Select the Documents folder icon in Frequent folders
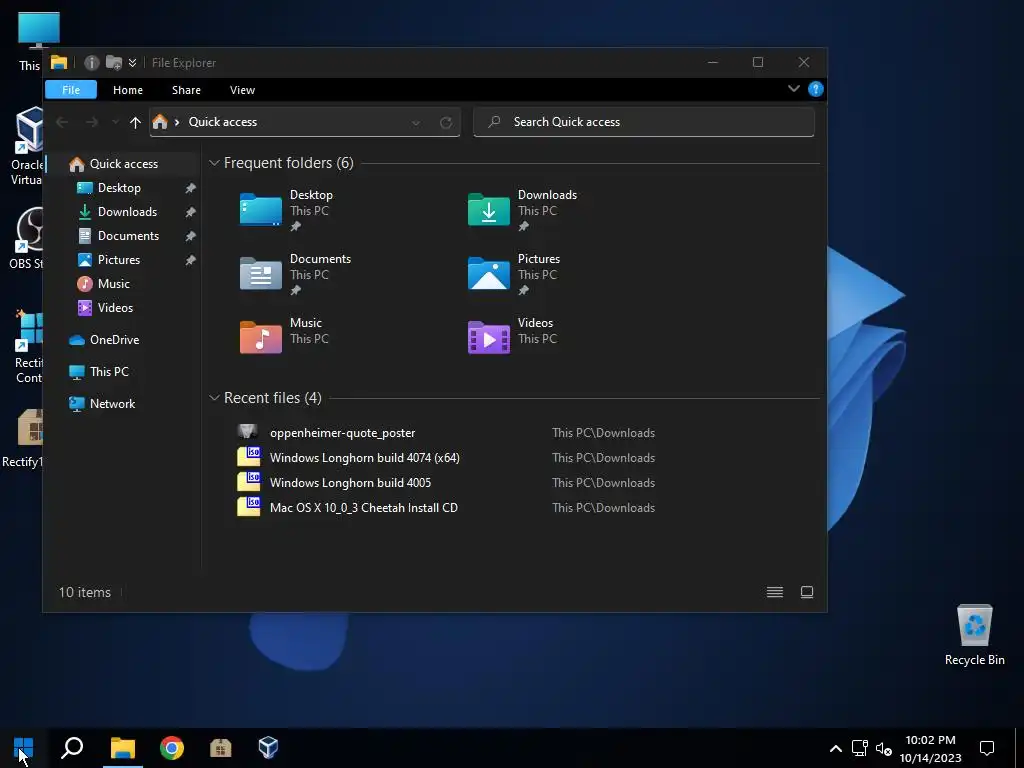The width and height of the screenshot is (1024, 768). click(261, 273)
